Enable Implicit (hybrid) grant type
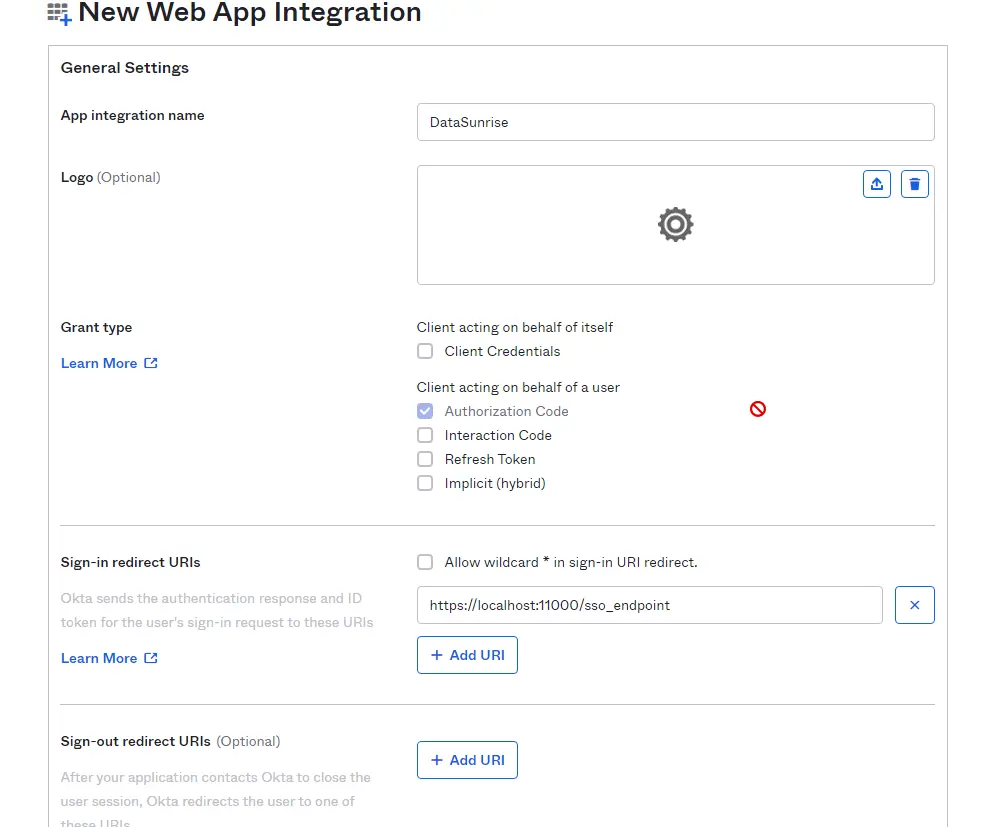Image resolution: width=991 pixels, height=827 pixels. pos(425,483)
